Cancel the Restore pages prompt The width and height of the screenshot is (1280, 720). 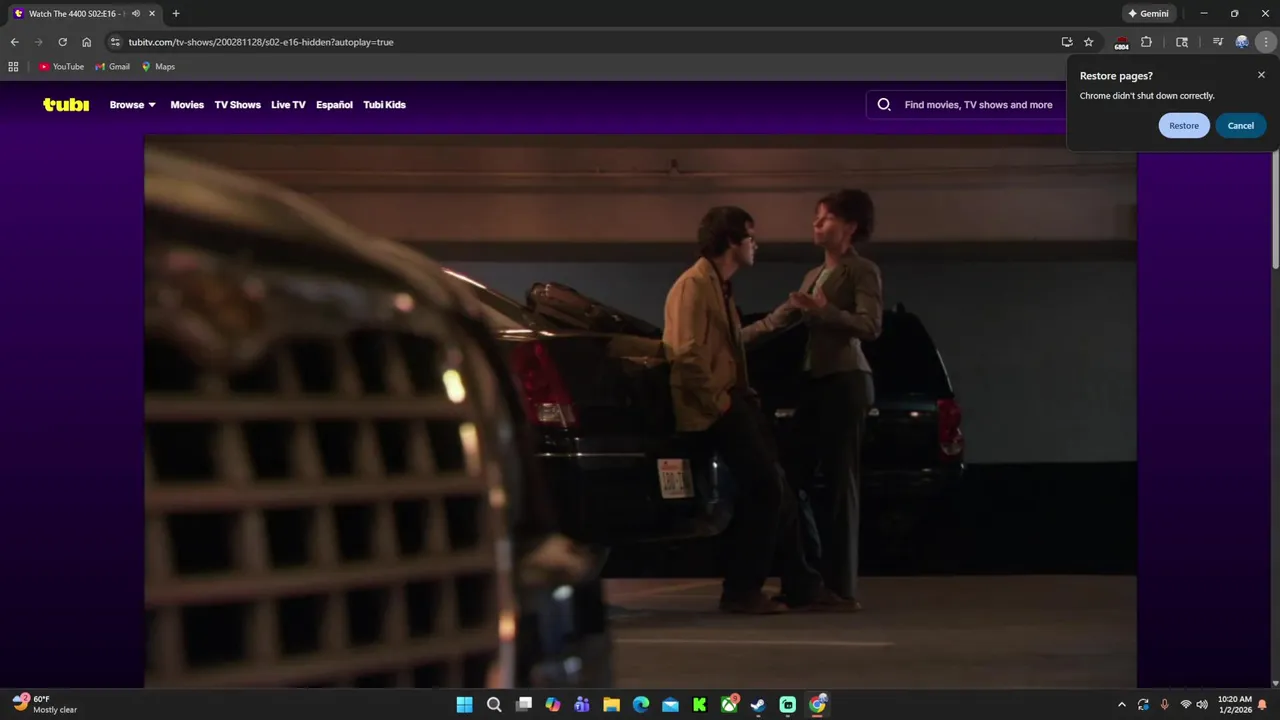click(x=1241, y=126)
